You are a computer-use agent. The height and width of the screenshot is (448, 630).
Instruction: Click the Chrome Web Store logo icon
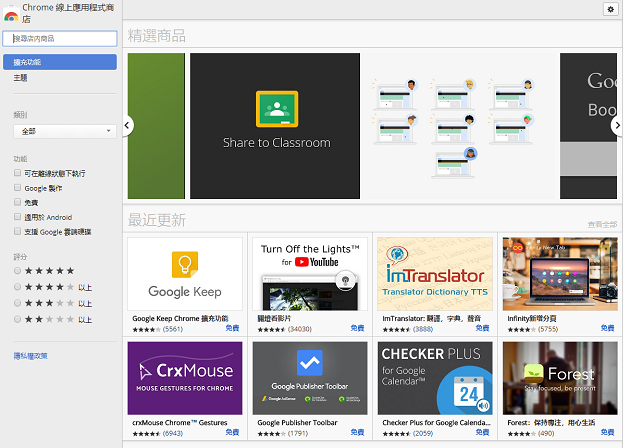coord(11,15)
